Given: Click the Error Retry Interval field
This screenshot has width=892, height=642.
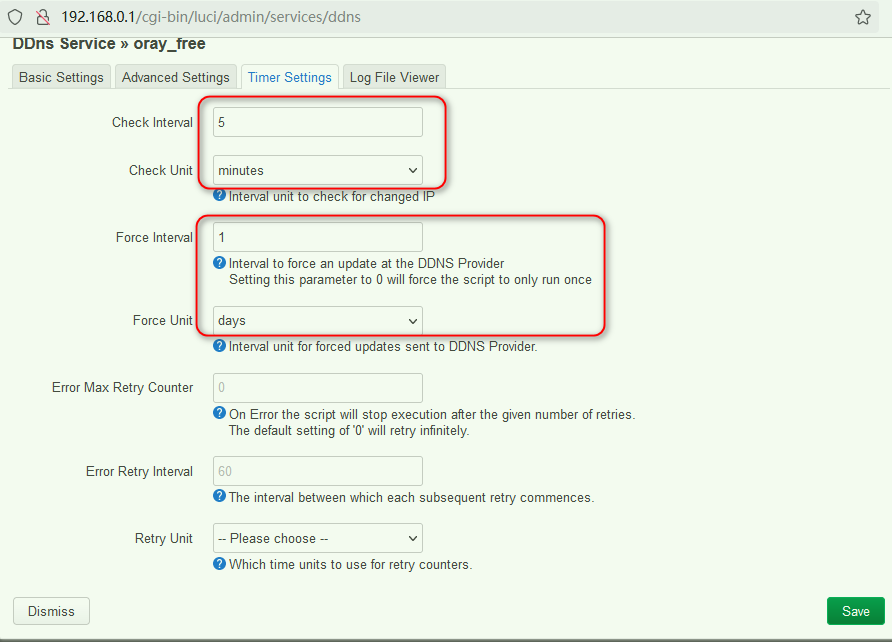Looking at the screenshot, I should pos(317,471).
